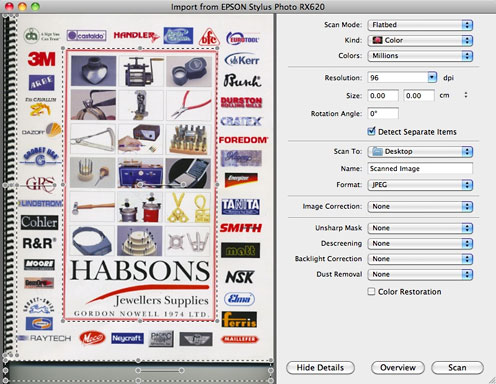Image resolution: width=496 pixels, height=384 pixels.
Task: Open the Unsharp Mask dropdown
Action: 420,228
